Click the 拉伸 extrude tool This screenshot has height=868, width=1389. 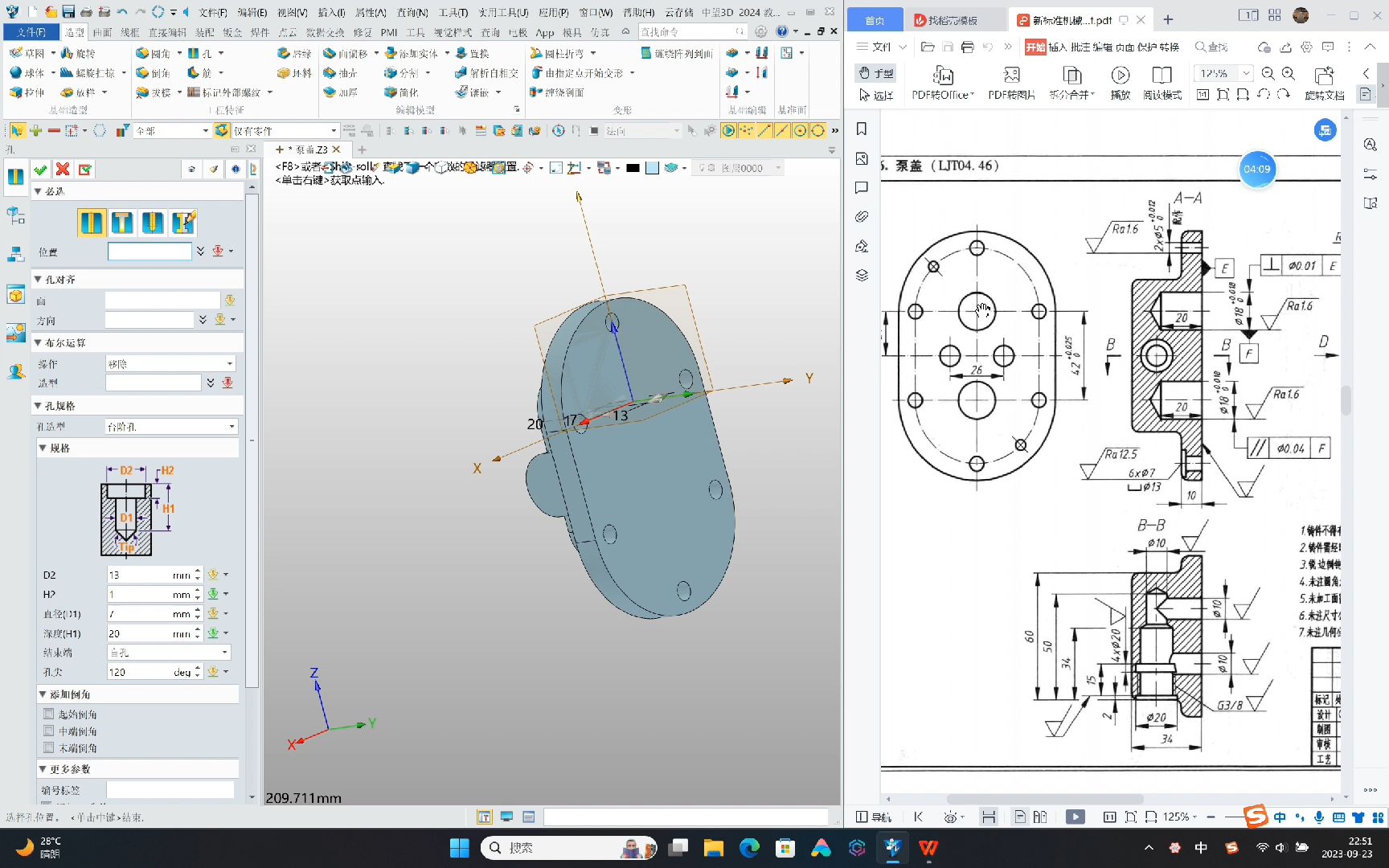[27, 92]
